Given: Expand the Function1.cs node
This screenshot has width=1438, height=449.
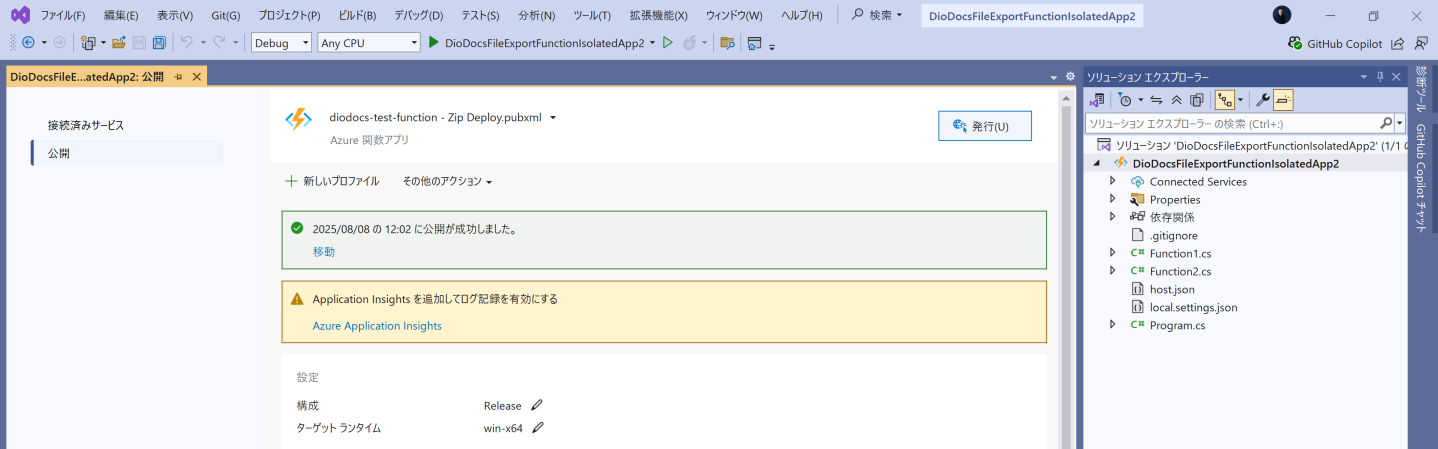Looking at the screenshot, I should (1112, 253).
